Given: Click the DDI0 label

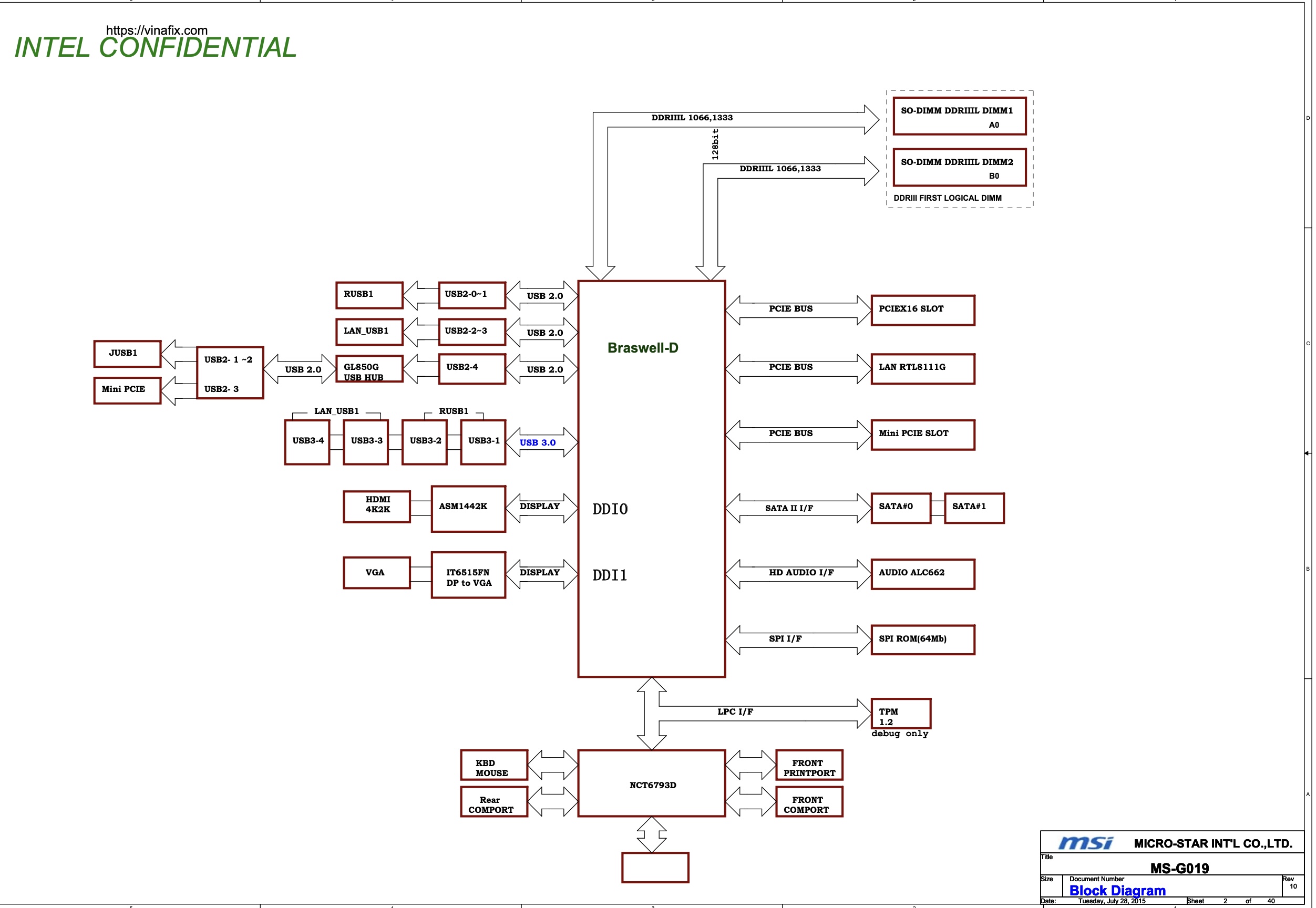Looking at the screenshot, I should click(610, 509).
